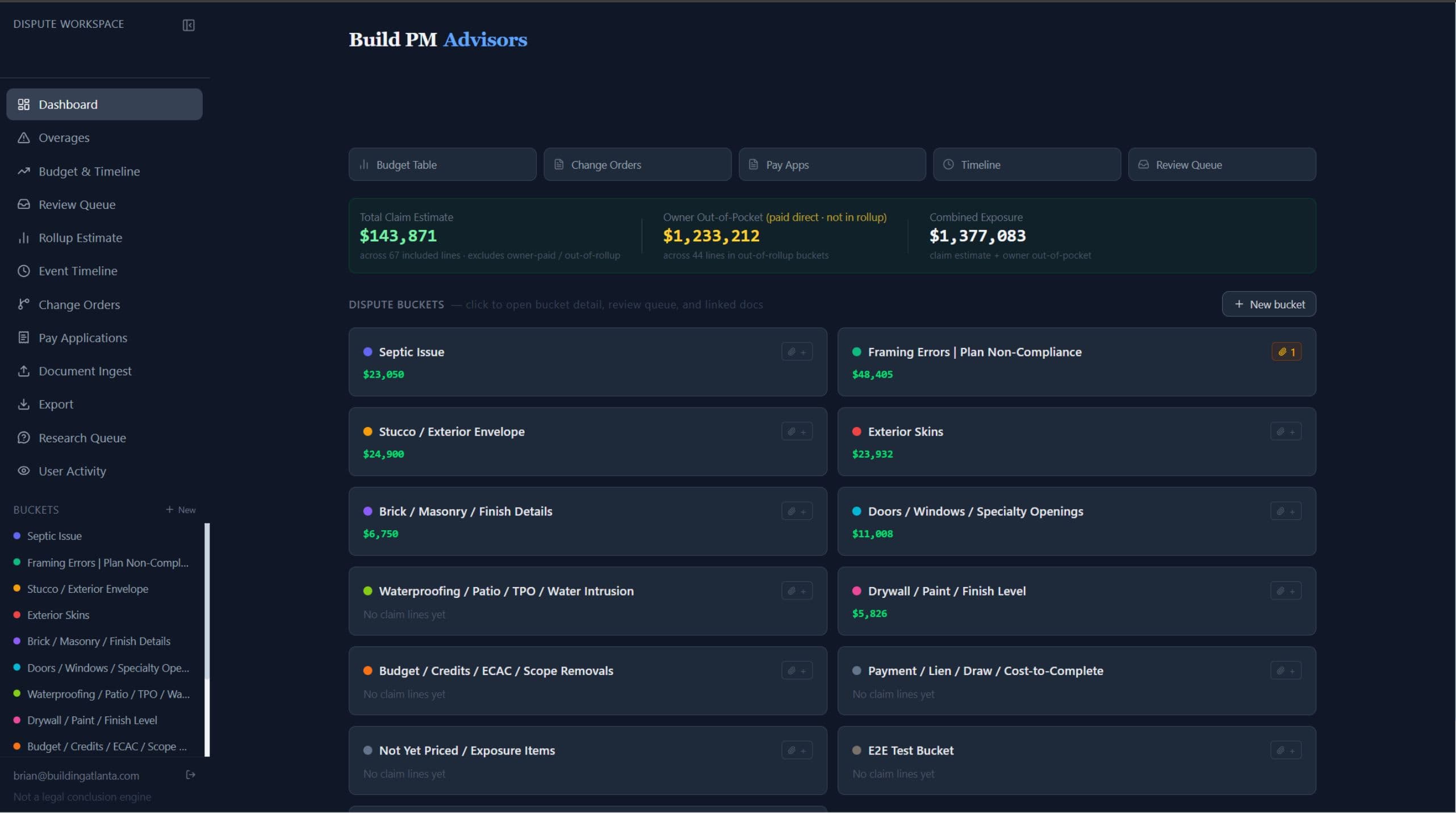Select Waterproofing / Patio sidebar bucket
This screenshot has height=813, width=1456.
click(x=102, y=694)
